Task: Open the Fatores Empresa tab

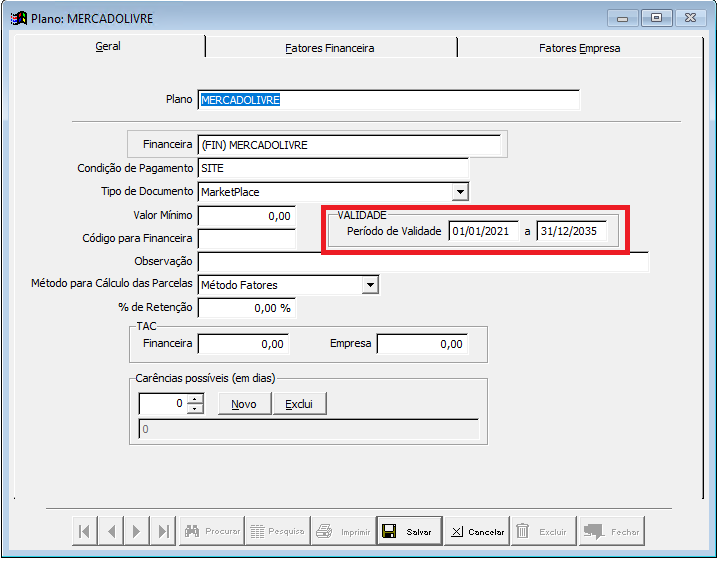Action: coord(579,47)
